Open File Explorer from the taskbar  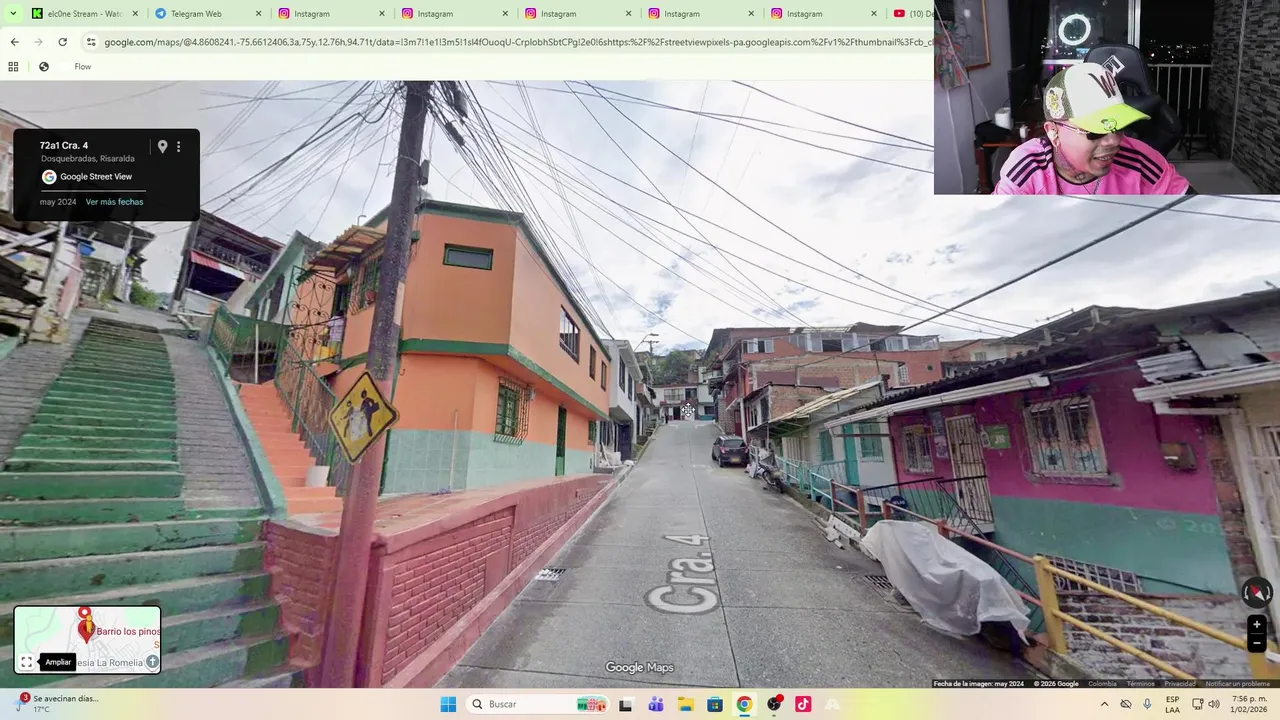(x=686, y=704)
